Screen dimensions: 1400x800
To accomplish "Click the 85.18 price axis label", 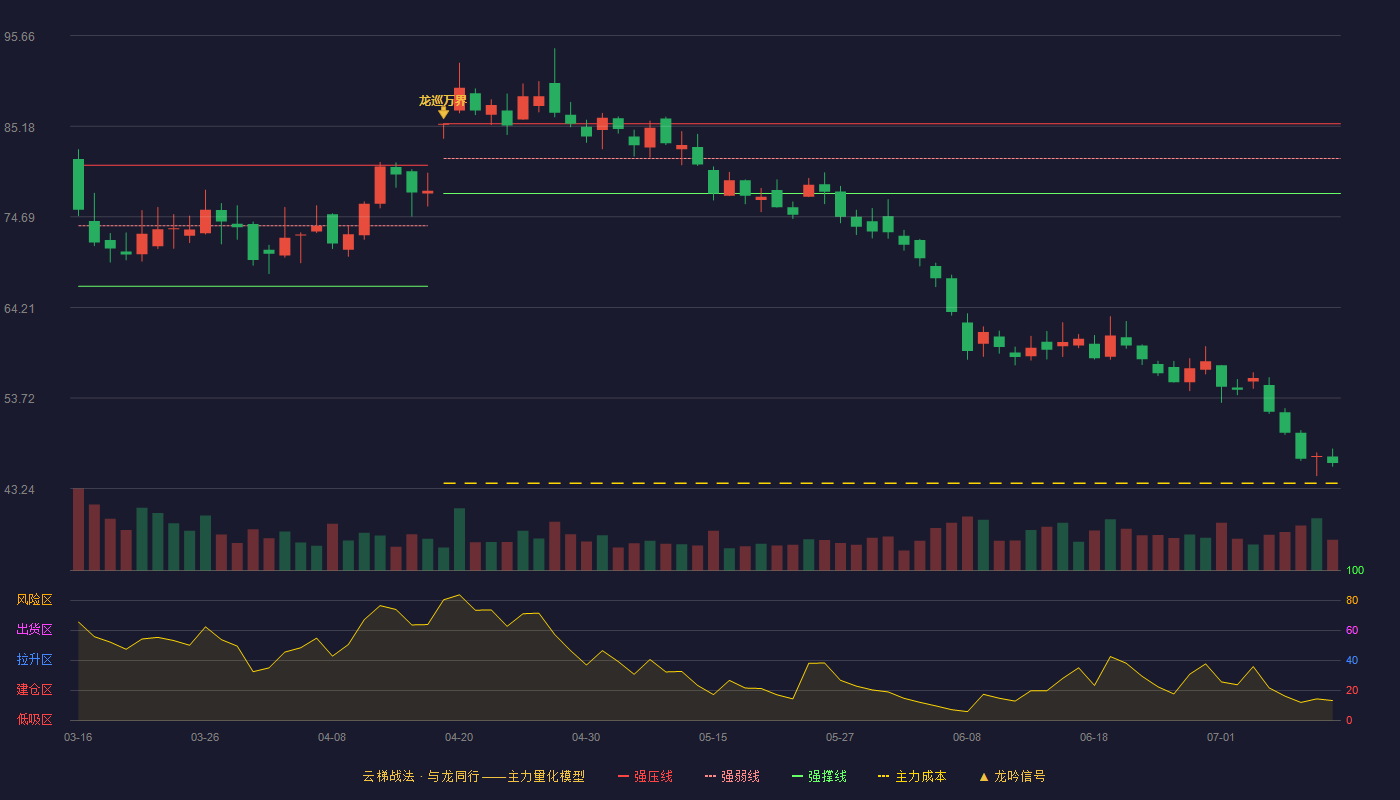I will coord(19,128).
